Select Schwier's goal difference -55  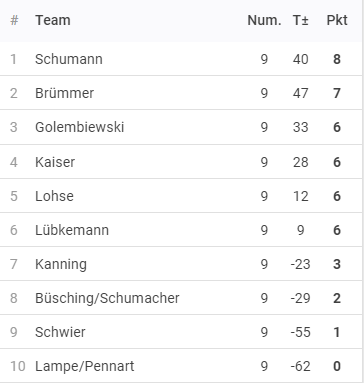[301, 332]
